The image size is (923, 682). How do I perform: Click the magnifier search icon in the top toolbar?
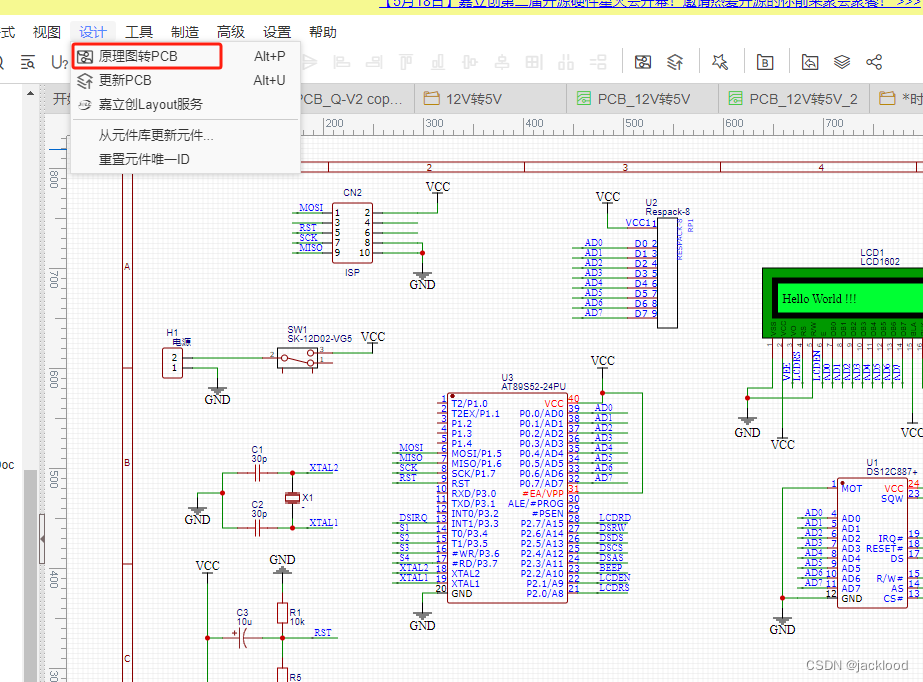tap(3, 62)
